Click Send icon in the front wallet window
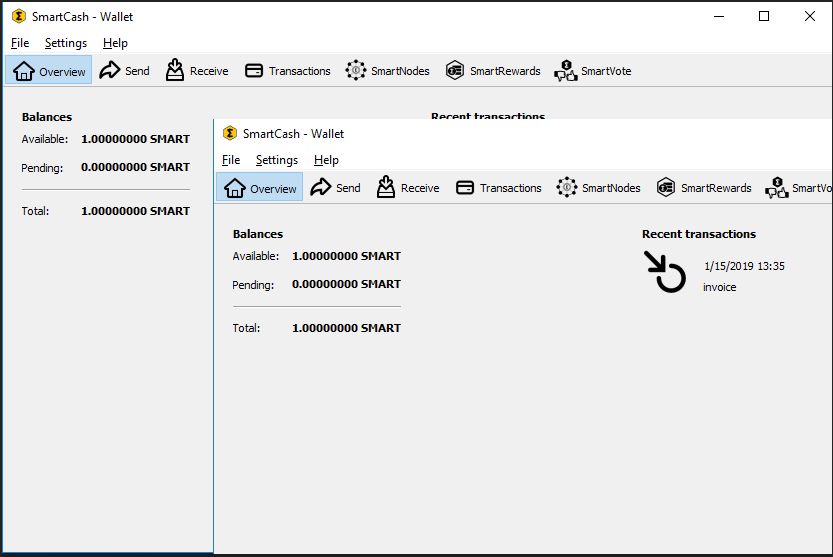This screenshot has width=833, height=557. [x=321, y=188]
